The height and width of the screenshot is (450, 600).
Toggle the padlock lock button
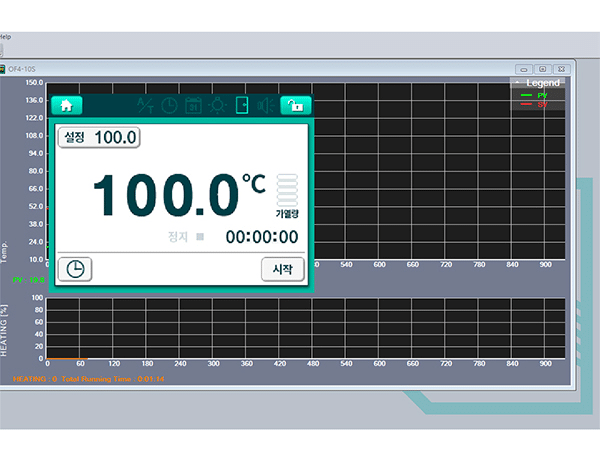pos(295,105)
